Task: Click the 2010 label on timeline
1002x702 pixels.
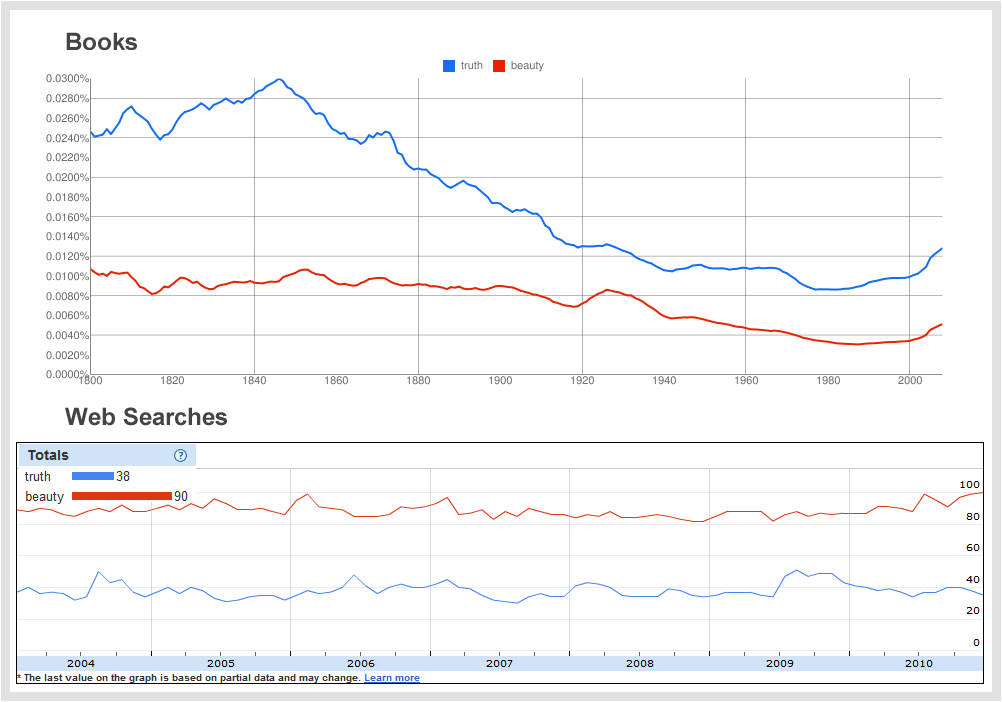Action: [x=918, y=663]
